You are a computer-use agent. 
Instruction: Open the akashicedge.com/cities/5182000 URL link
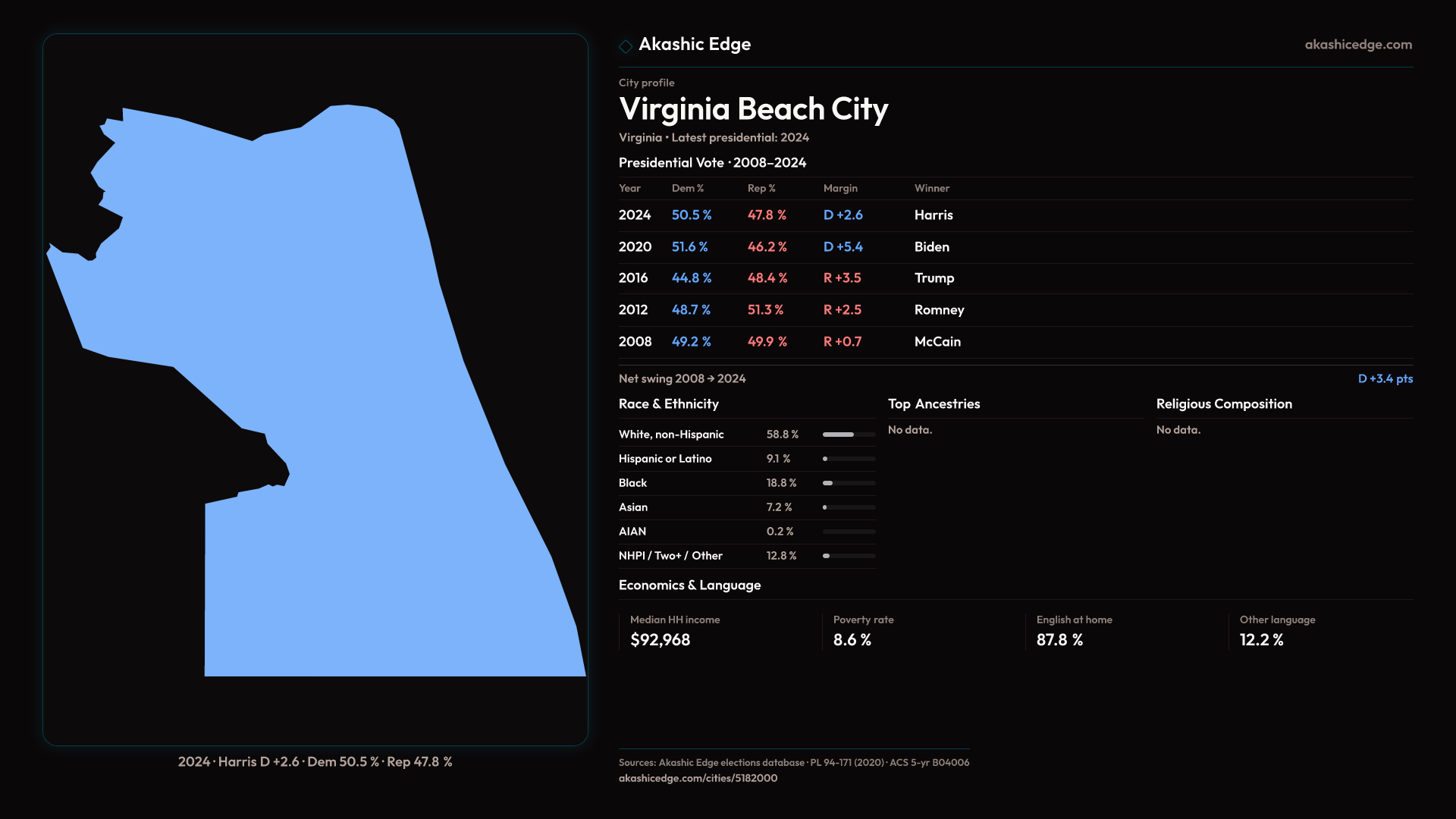pos(698,778)
